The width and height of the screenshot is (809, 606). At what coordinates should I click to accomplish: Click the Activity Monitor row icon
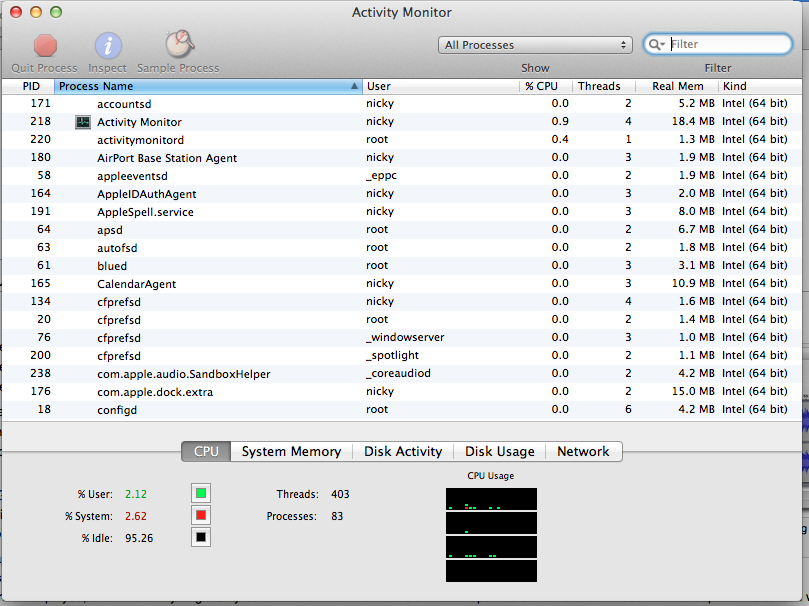coord(83,122)
